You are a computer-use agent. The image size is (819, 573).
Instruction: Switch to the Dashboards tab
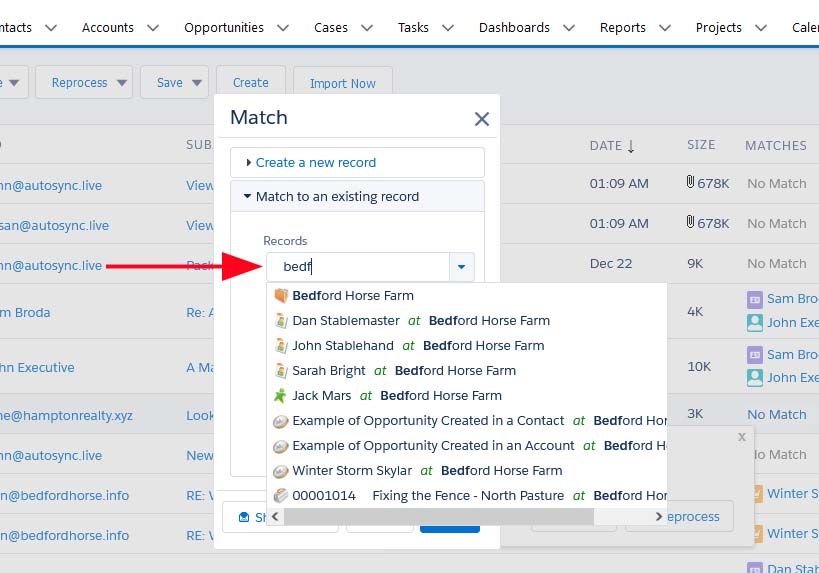[514, 28]
